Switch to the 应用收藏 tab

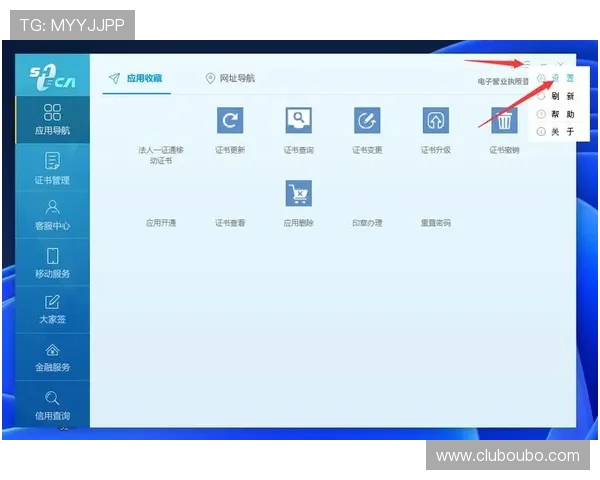pos(136,78)
